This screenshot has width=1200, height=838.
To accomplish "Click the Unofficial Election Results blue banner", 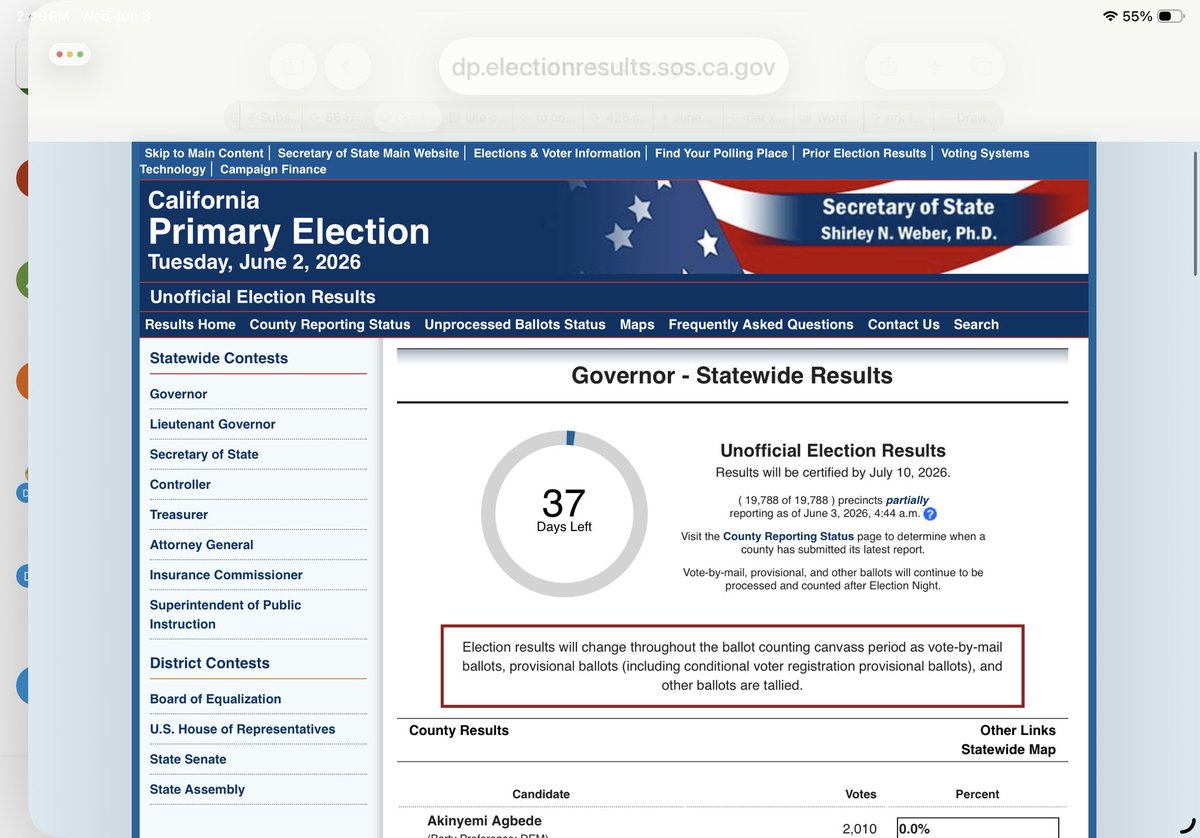I will tap(614, 297).
